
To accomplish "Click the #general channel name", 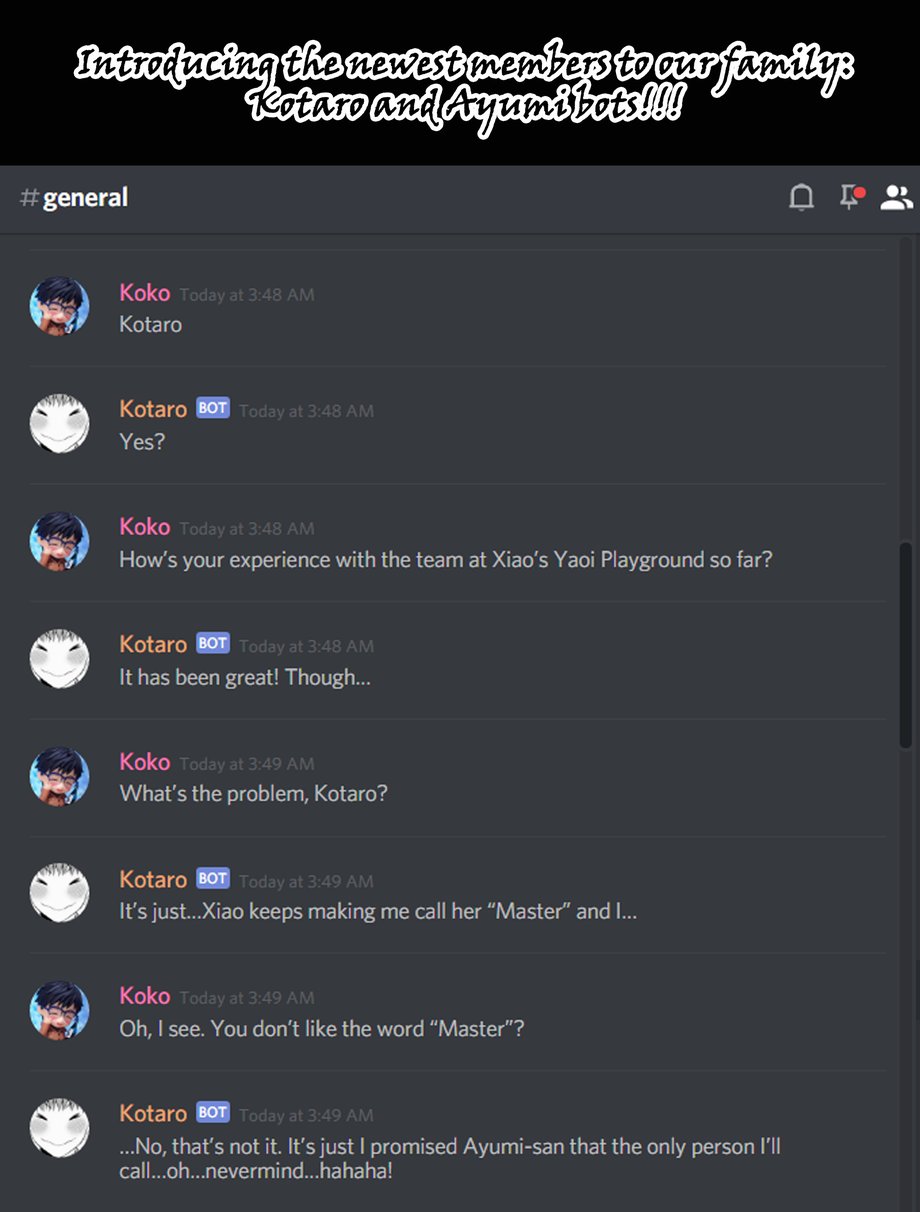I will click(85, 197).
